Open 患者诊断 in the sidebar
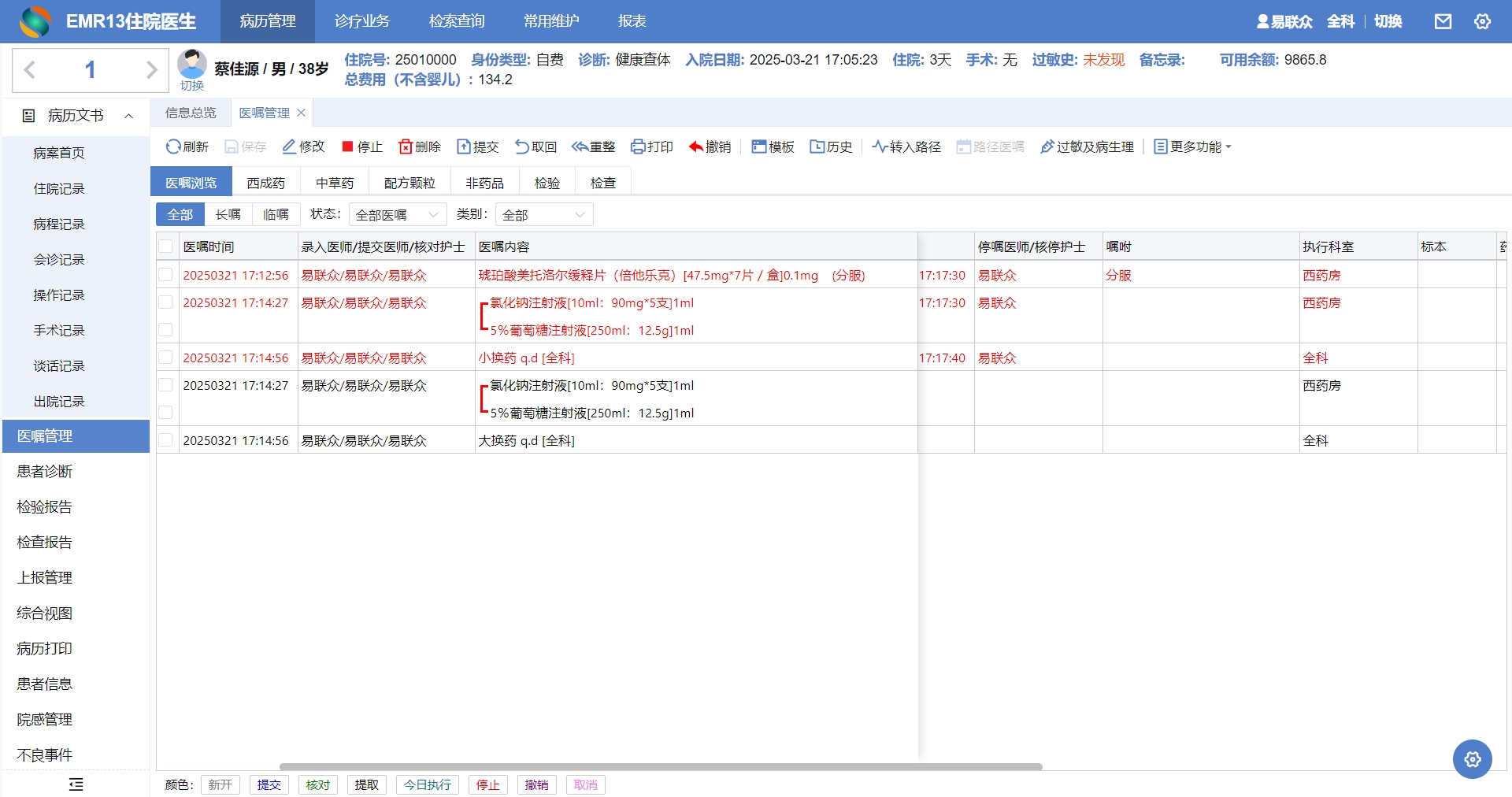 (45, 471)
